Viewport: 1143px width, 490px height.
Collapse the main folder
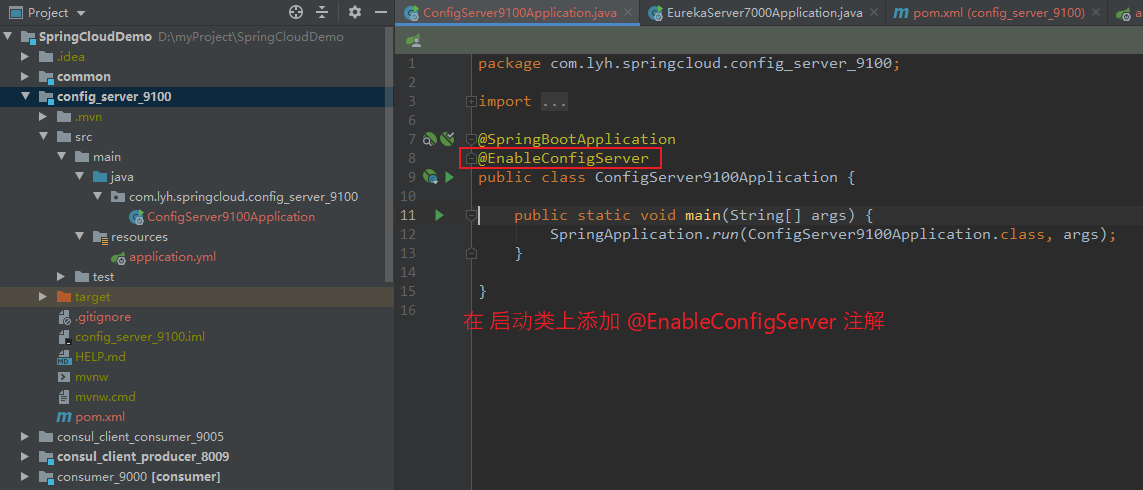click(61, 157)
